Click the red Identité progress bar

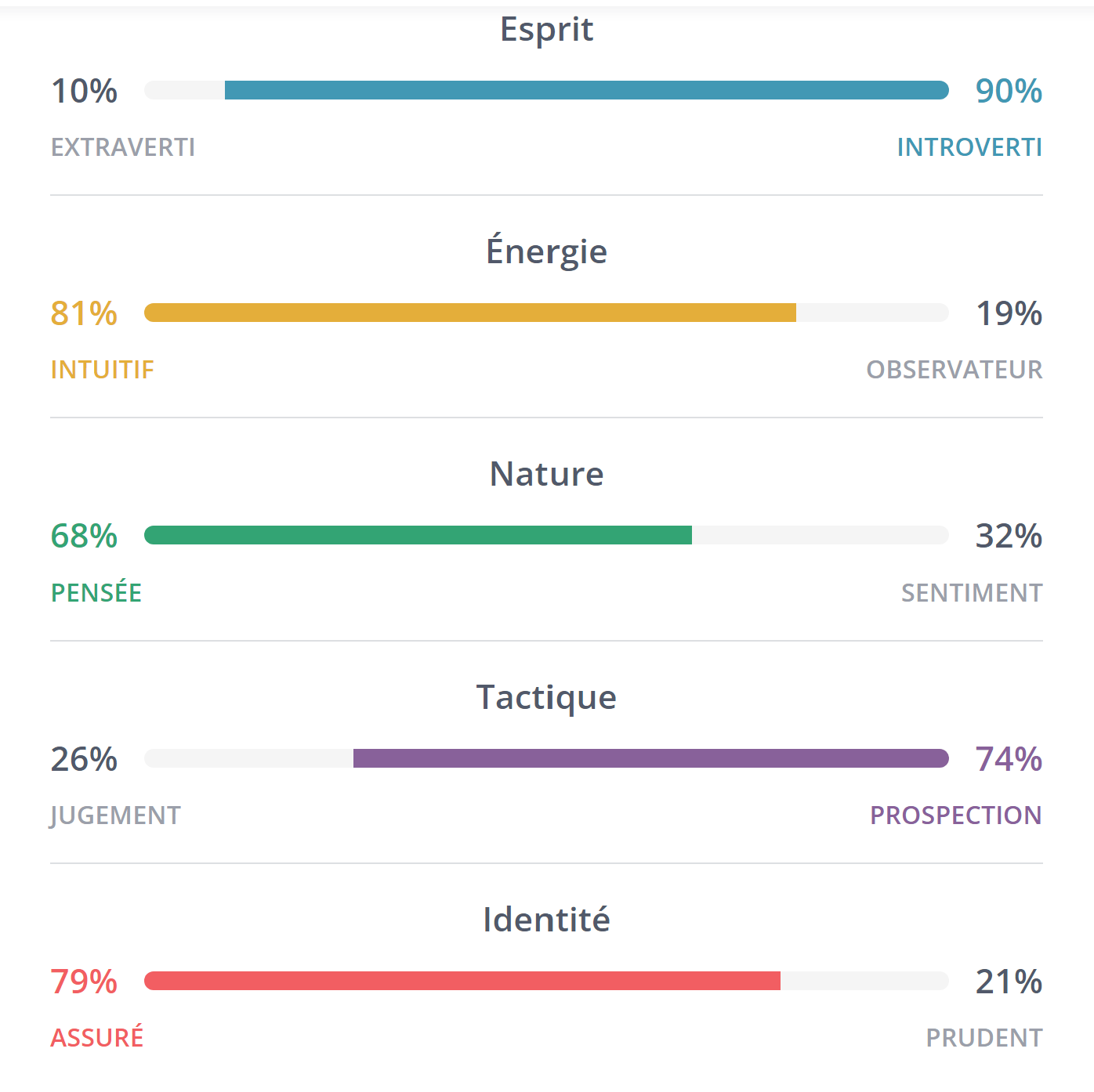[x=462, y=981]
